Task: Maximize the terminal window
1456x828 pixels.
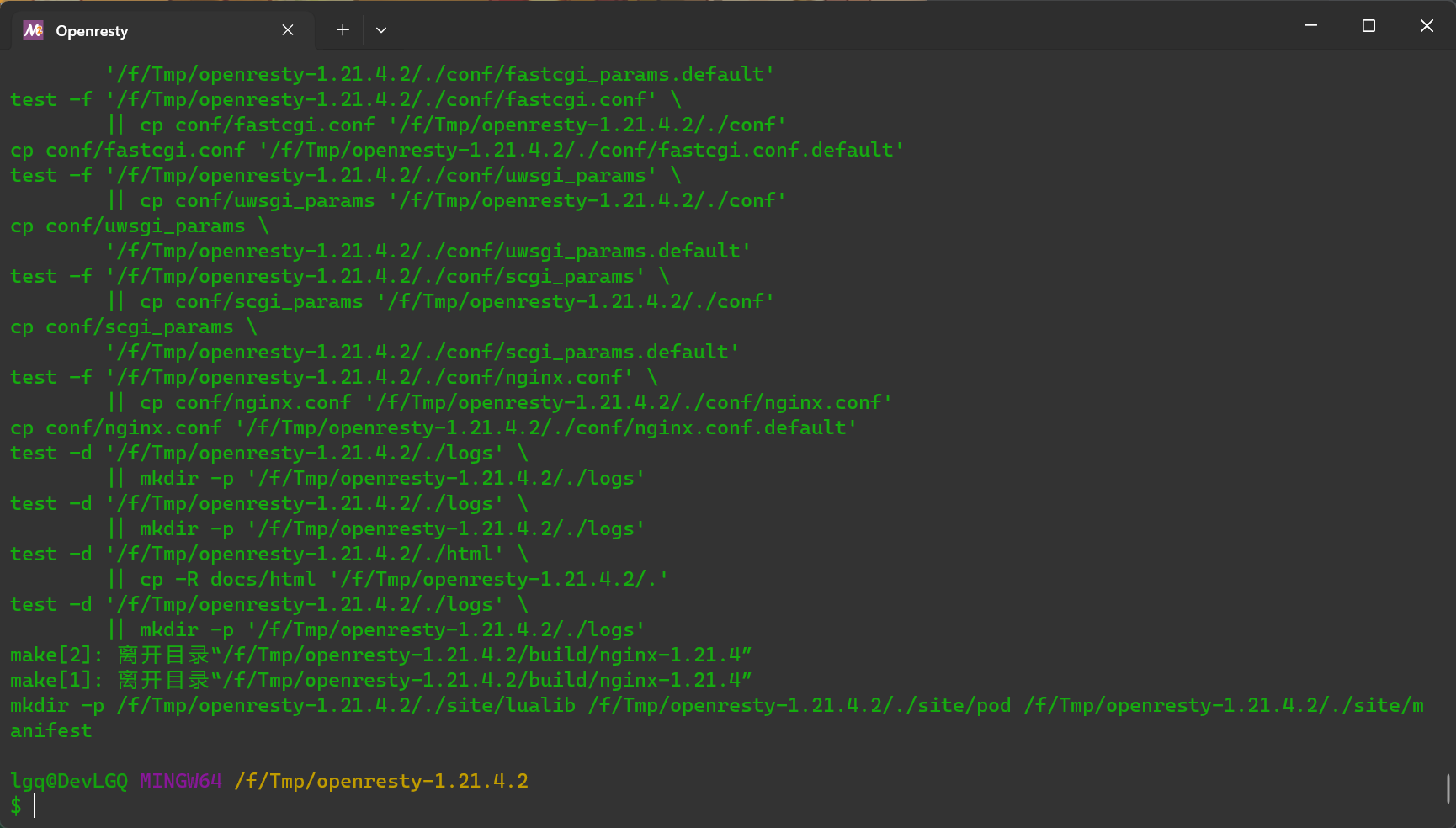Action: tap(1368, 26)
